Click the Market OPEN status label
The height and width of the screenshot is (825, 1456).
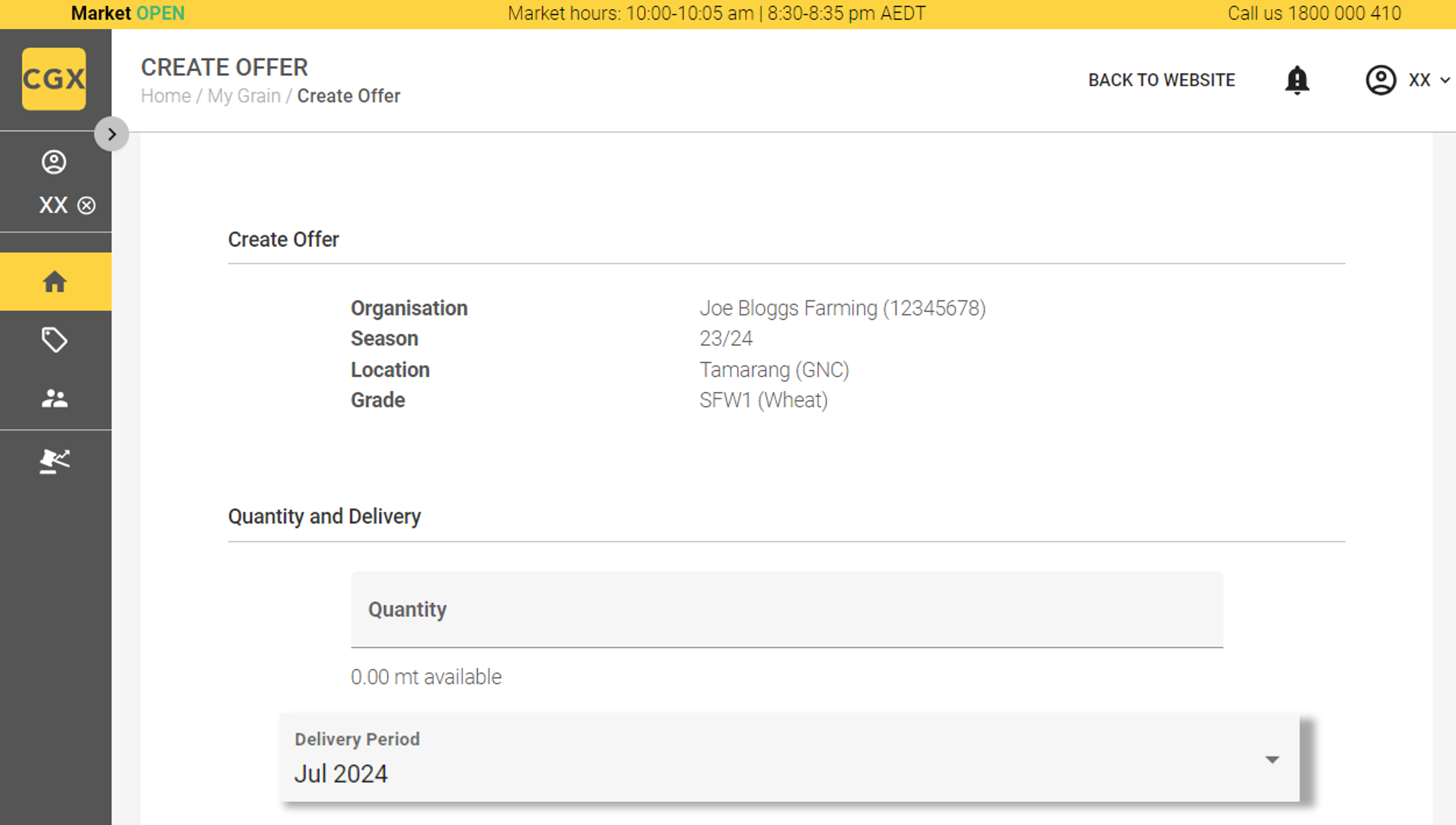(128, 13)
